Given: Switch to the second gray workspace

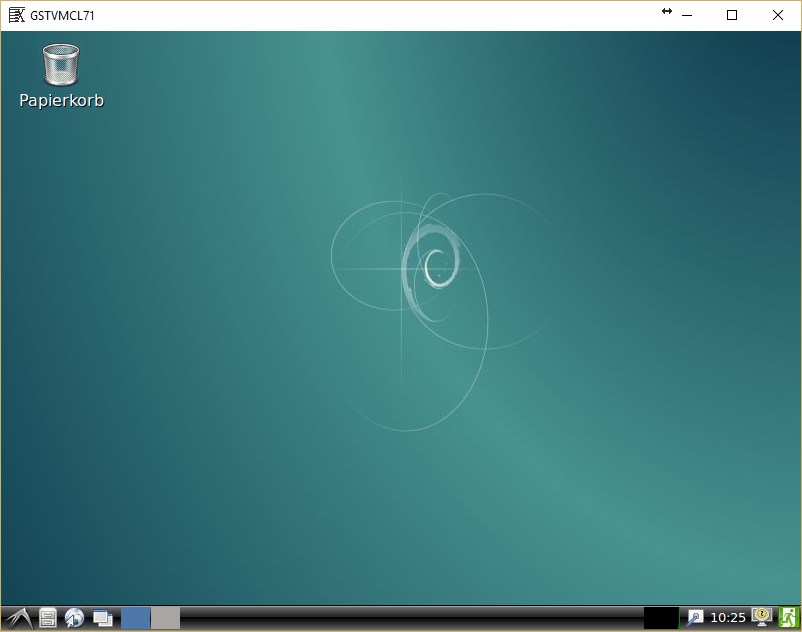Looking at the screenshot, I should coord(165,618).
